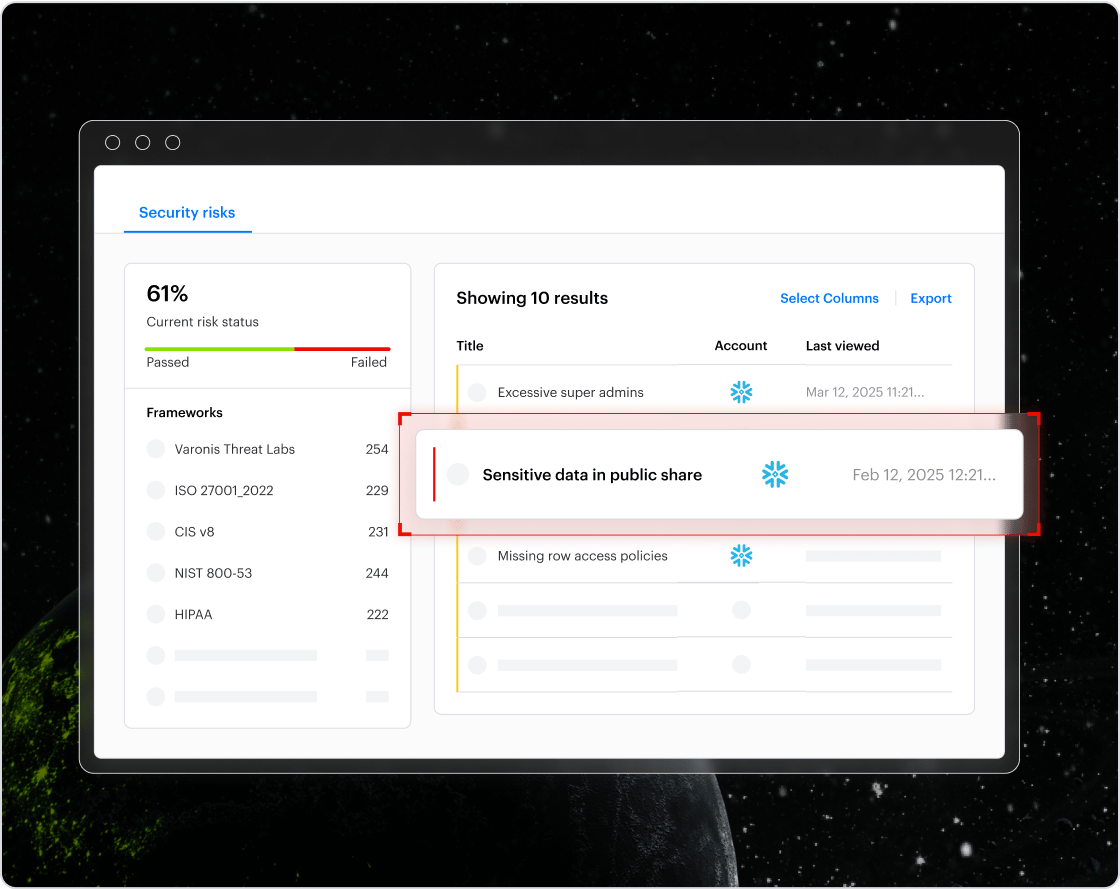The width and height of the screenshot is (1120, 889).
Task: Click the HIPAA framework status icon
Action: click(156, 614)
